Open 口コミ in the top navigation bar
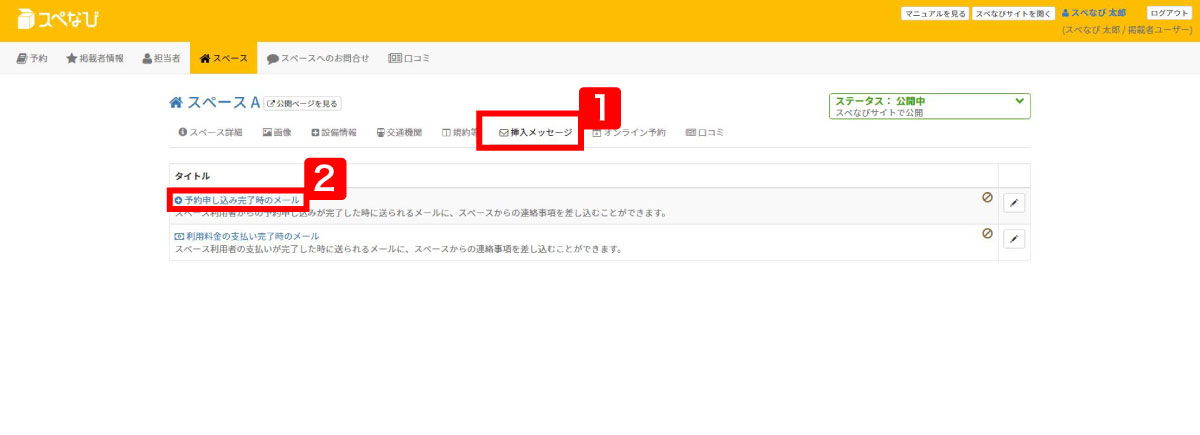 pyautogui.click(x=409, y=59)
